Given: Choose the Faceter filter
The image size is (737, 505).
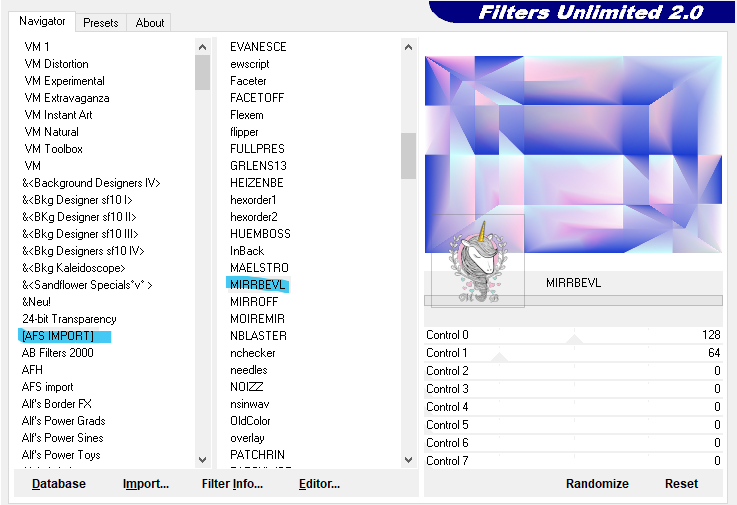Looking at the screenshot, I should [x=248, y=81].
